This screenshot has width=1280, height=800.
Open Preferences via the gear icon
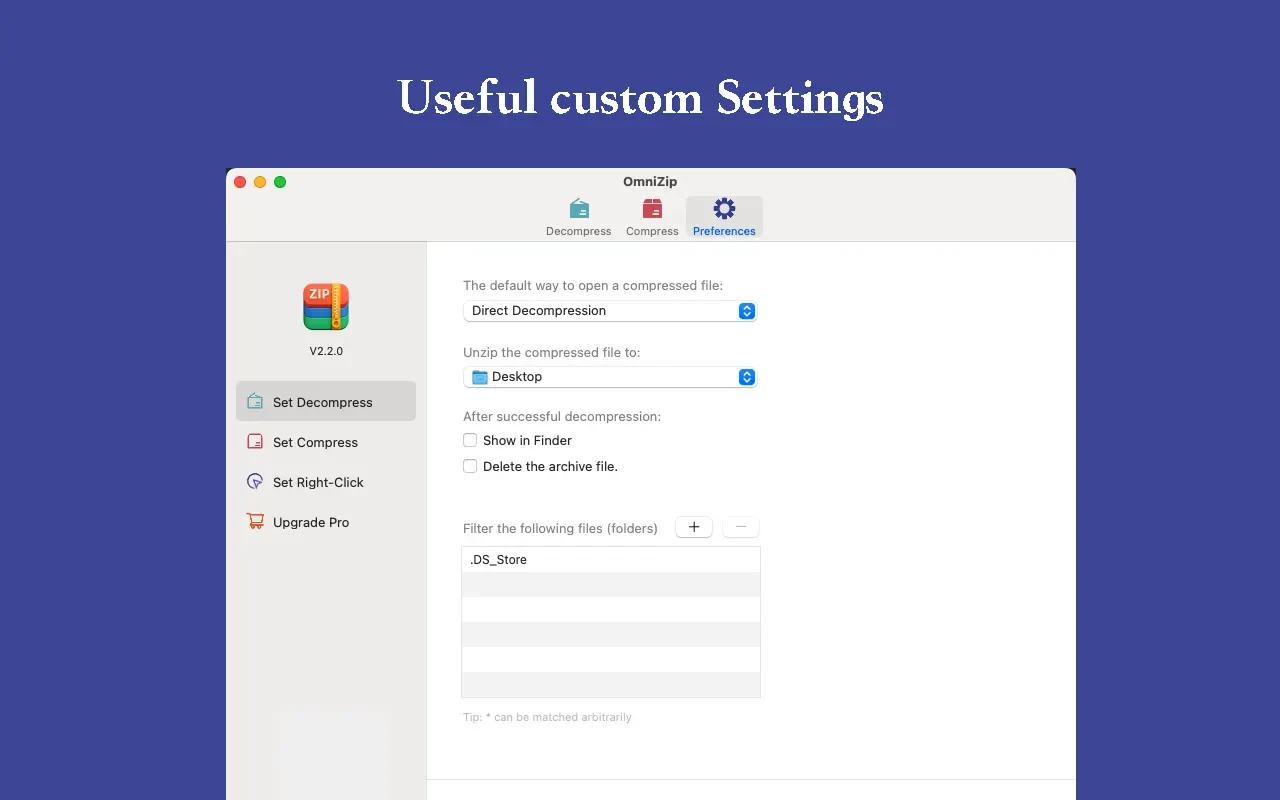pos(723,208)
